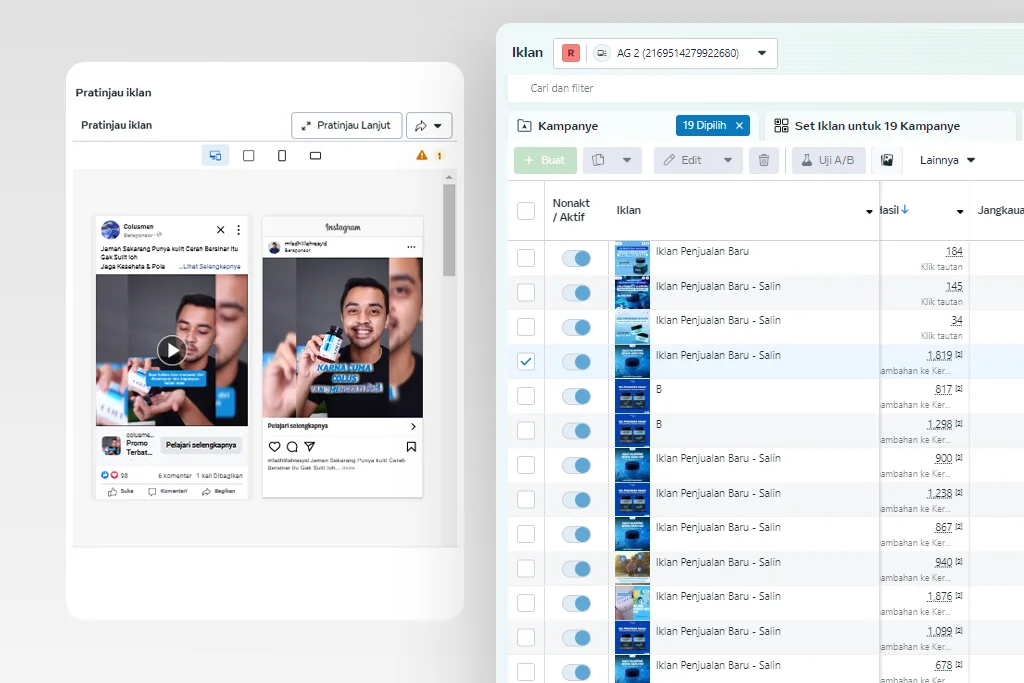Click the duplicate copy icon button
The width and height of the screenshot is (1024, 683).
tap(599, 160)
